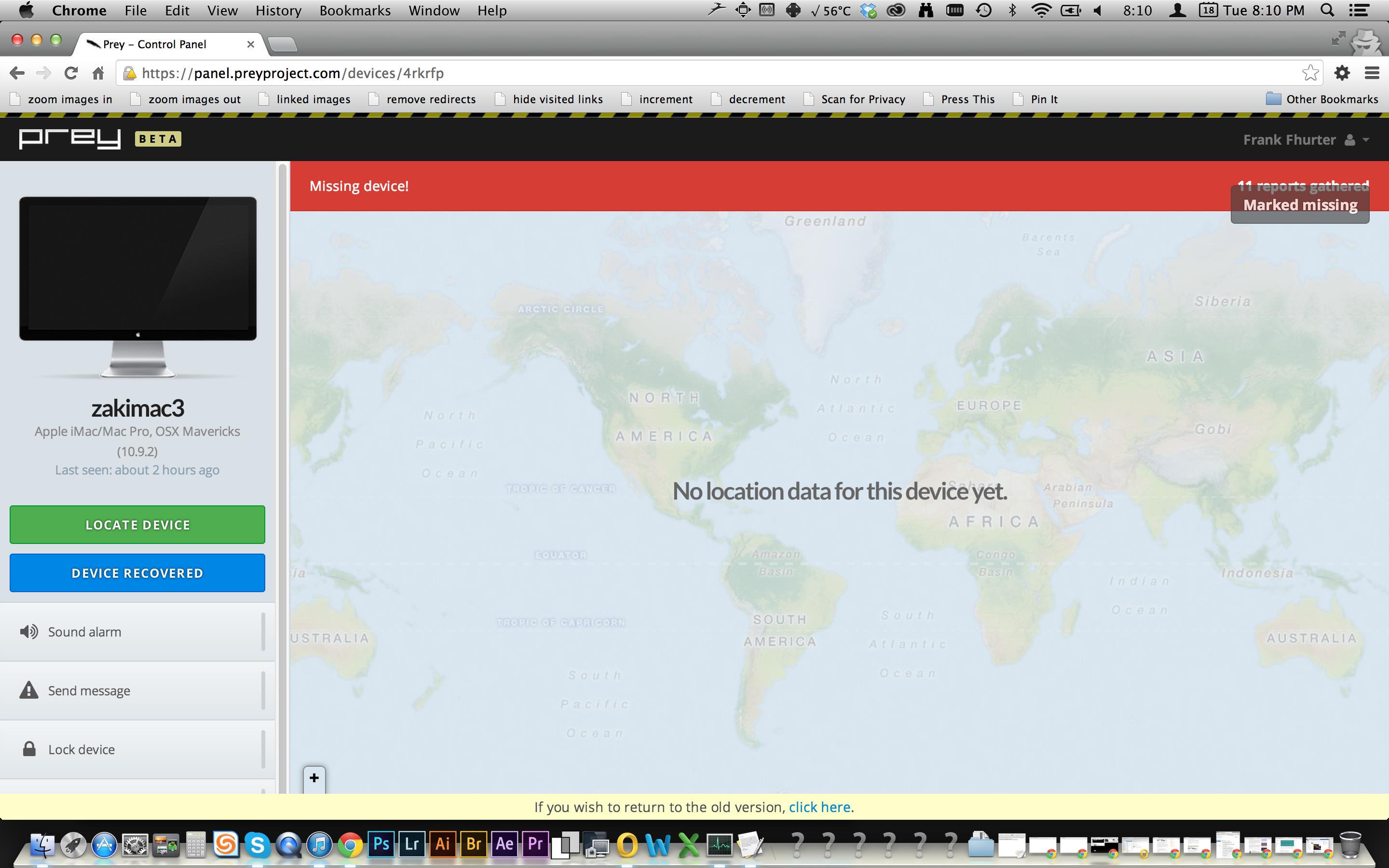
Task: Click zoom in map control
Action: click(314, 778)
